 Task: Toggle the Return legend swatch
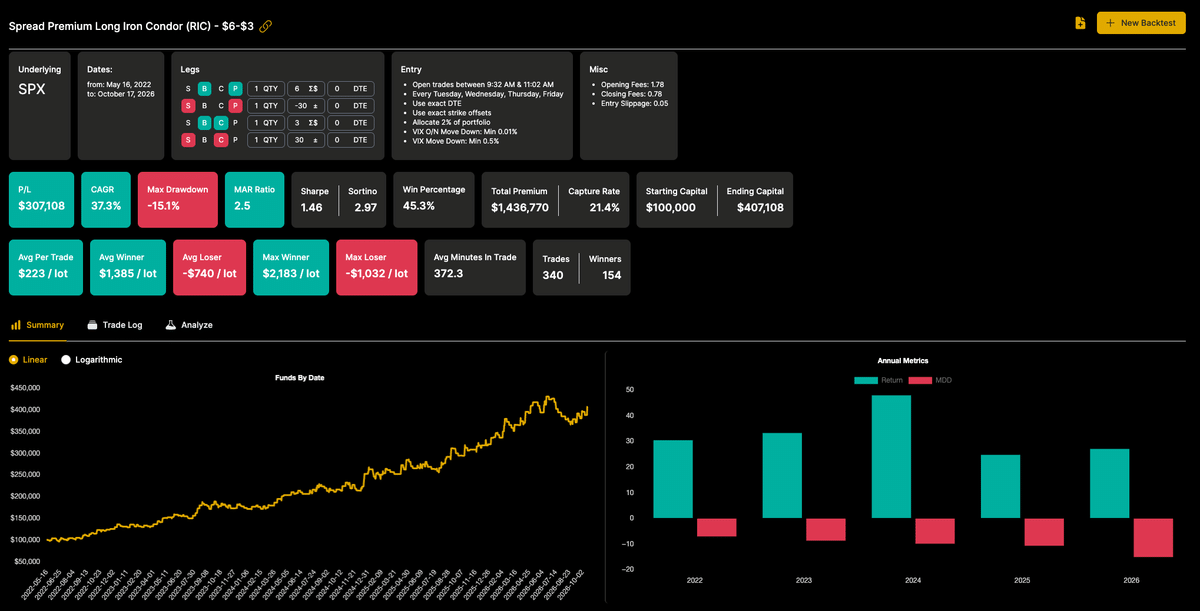[865, 380]
